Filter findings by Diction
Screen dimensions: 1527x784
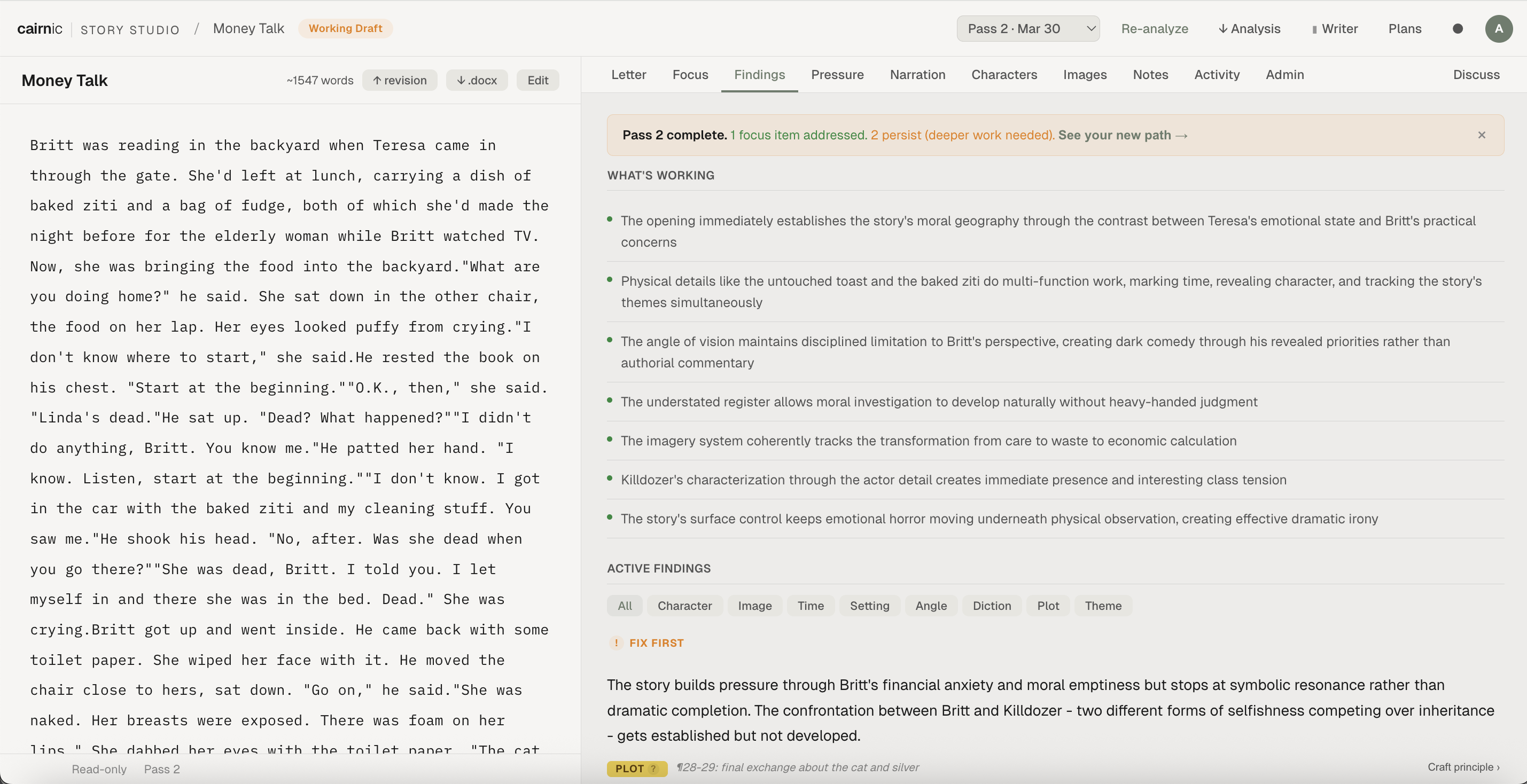point(991,606)
